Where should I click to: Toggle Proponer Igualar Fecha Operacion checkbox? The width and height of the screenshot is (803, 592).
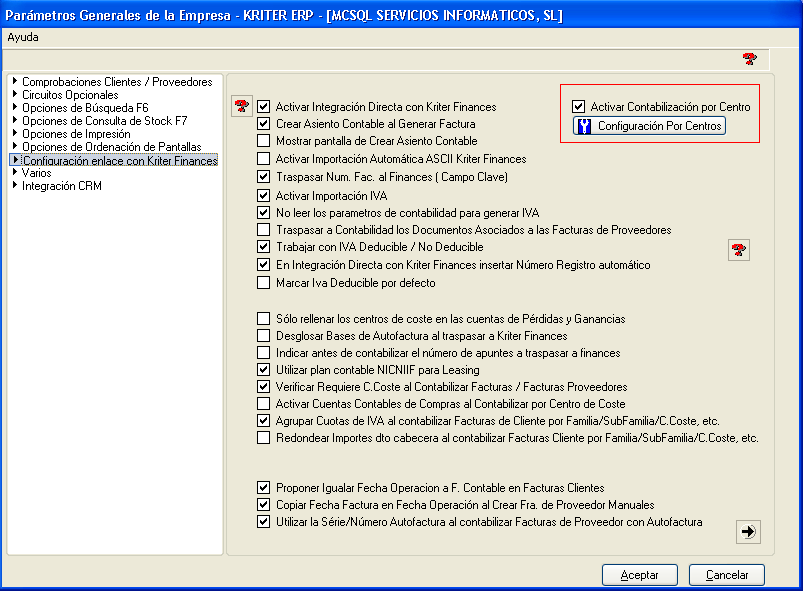(x=263, y=488)
